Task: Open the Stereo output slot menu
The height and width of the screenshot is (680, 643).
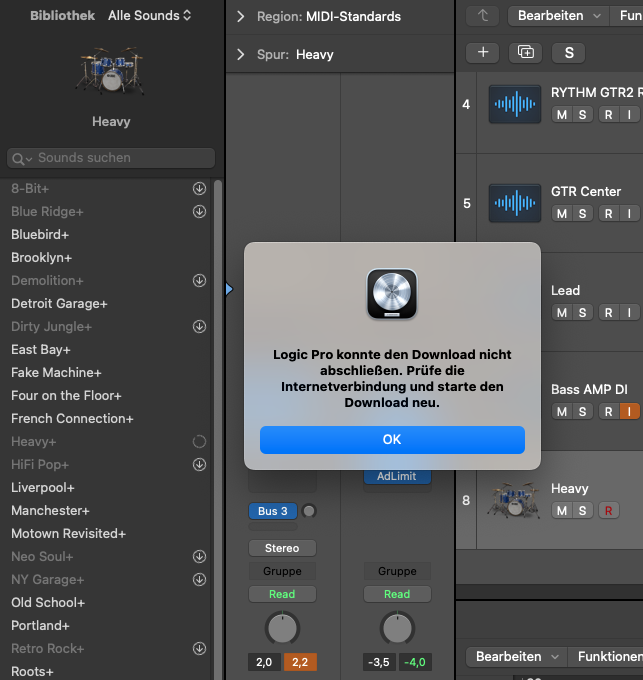Action: (x=282, y=548)
